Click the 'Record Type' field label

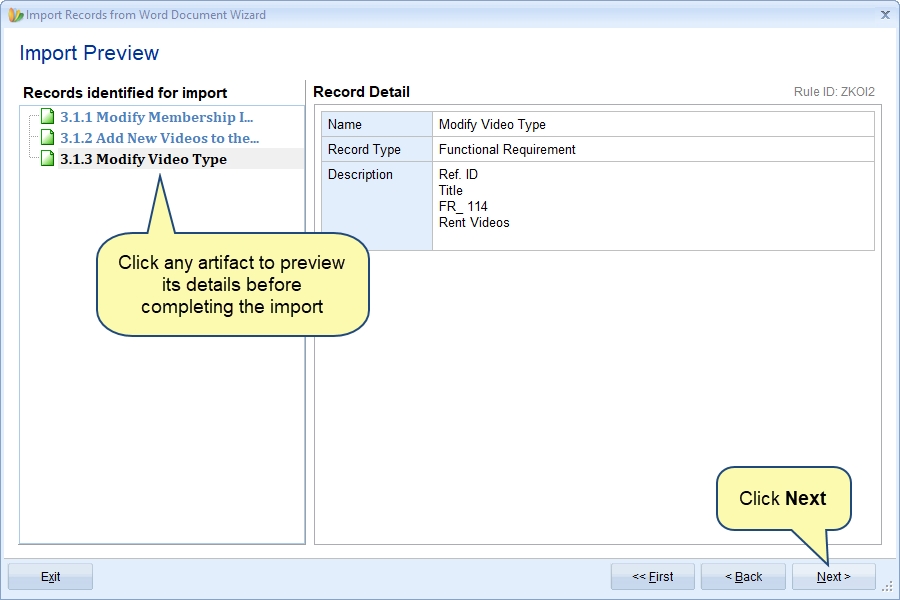364,150
